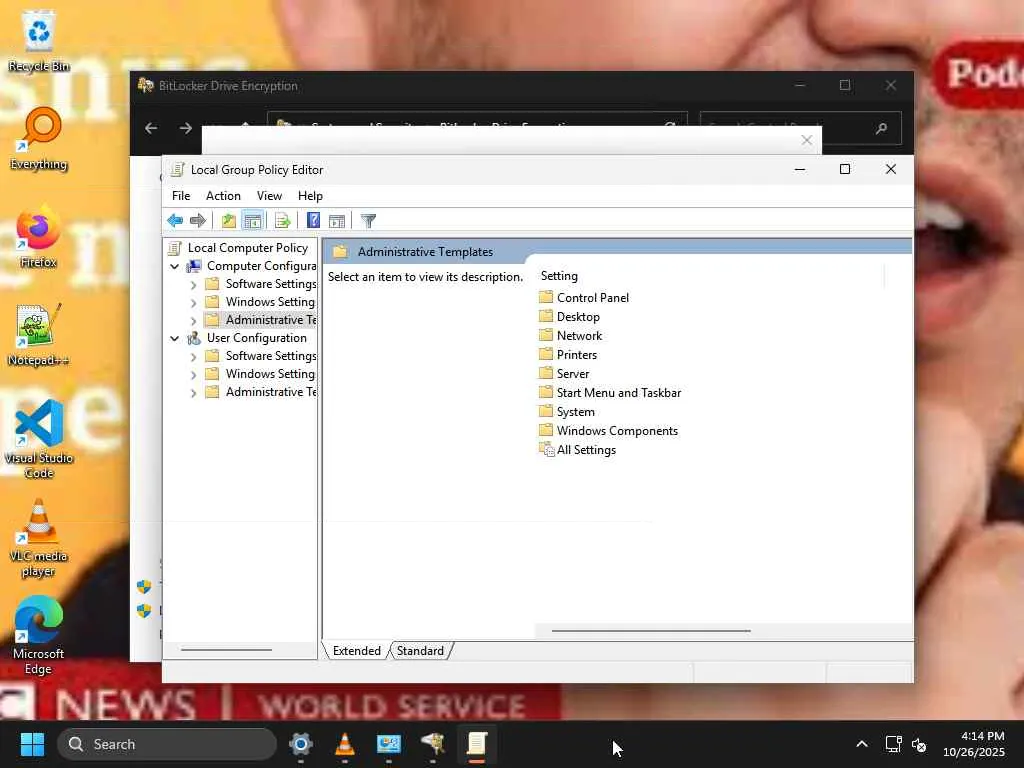Click the Forward arrow in Group Policy toolbar
The image size is (1024, 768).
click(x=197, y=221)
